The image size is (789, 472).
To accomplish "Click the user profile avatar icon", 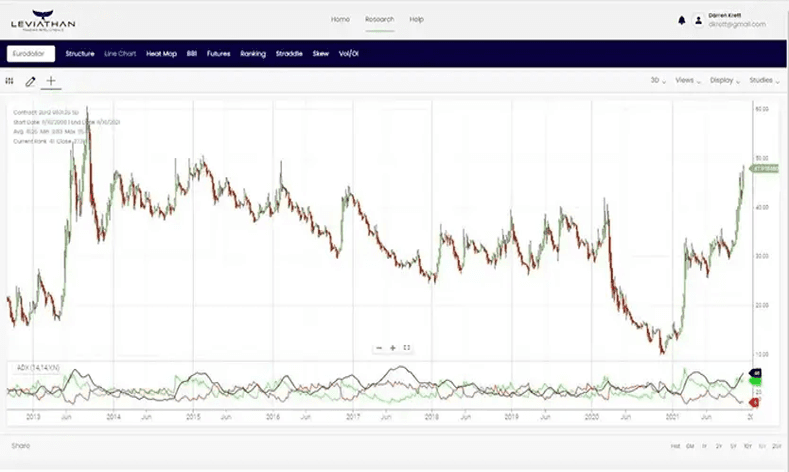I will coord(698,20).
